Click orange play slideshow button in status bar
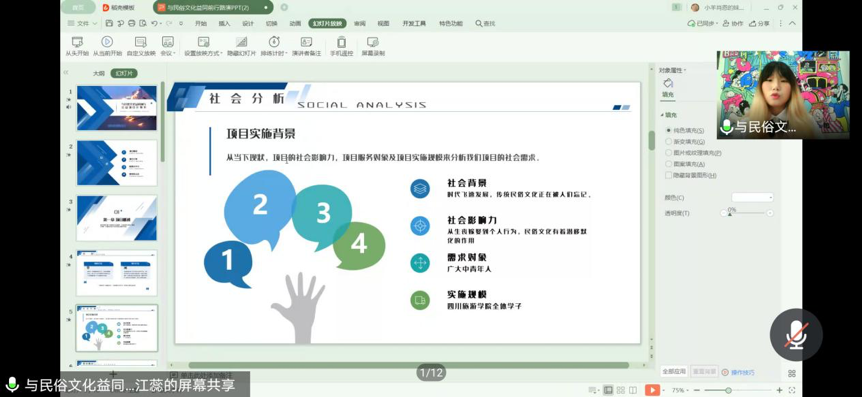The height and width of the screenshot is (397, 862). (652, 390)
